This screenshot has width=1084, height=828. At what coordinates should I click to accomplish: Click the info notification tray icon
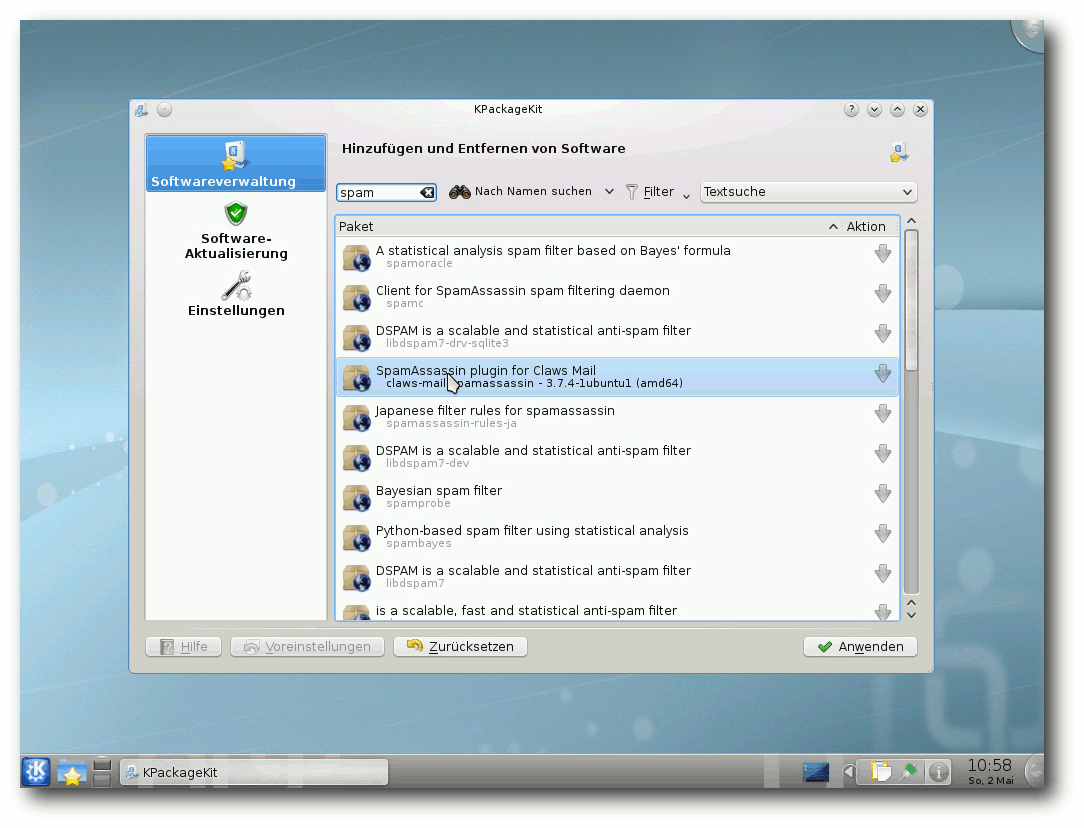point(938,771)
